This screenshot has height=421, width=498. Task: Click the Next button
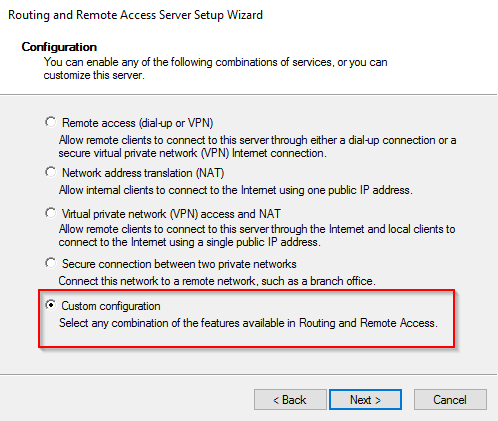pyautogui.click(x=365, y=400)
